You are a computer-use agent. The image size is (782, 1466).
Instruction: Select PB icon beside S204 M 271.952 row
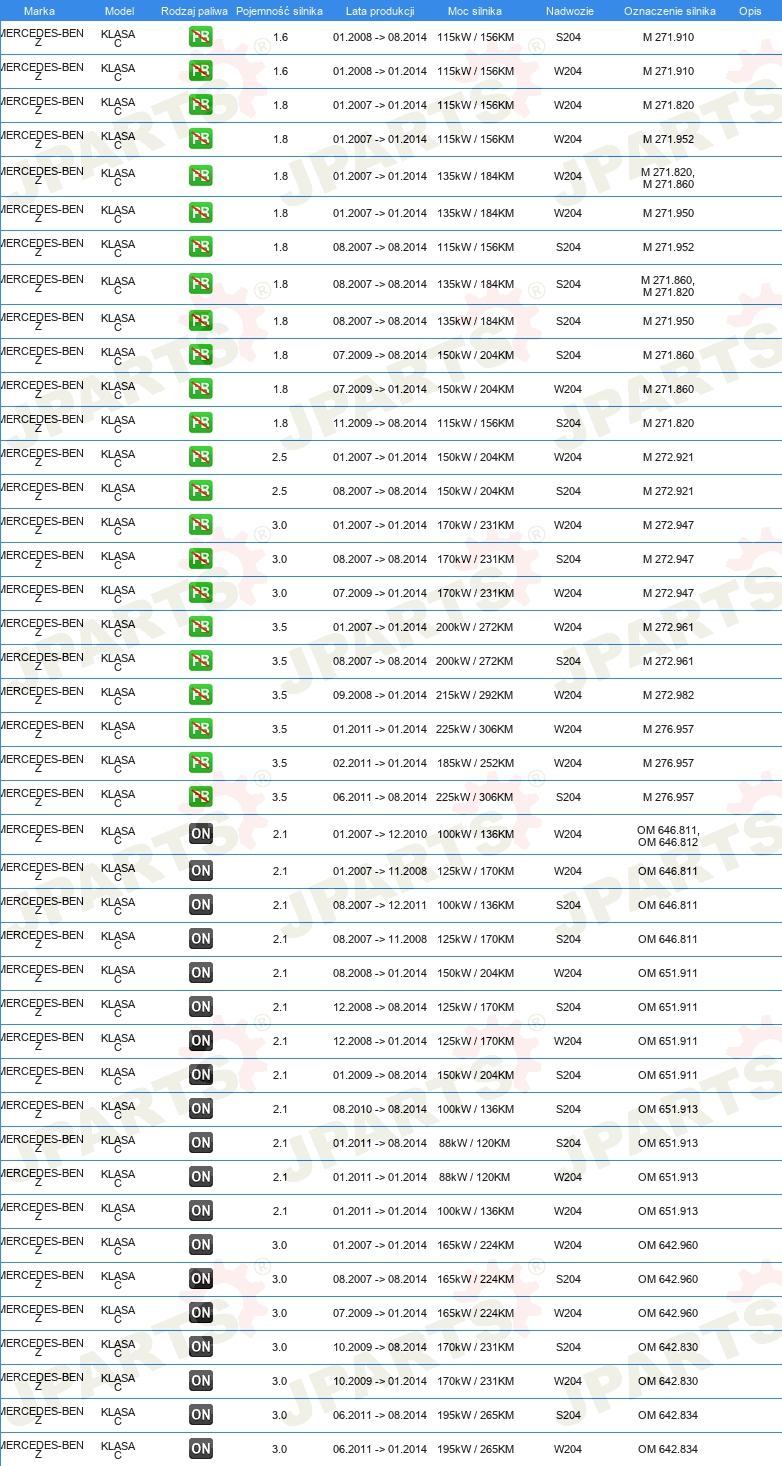201,247
